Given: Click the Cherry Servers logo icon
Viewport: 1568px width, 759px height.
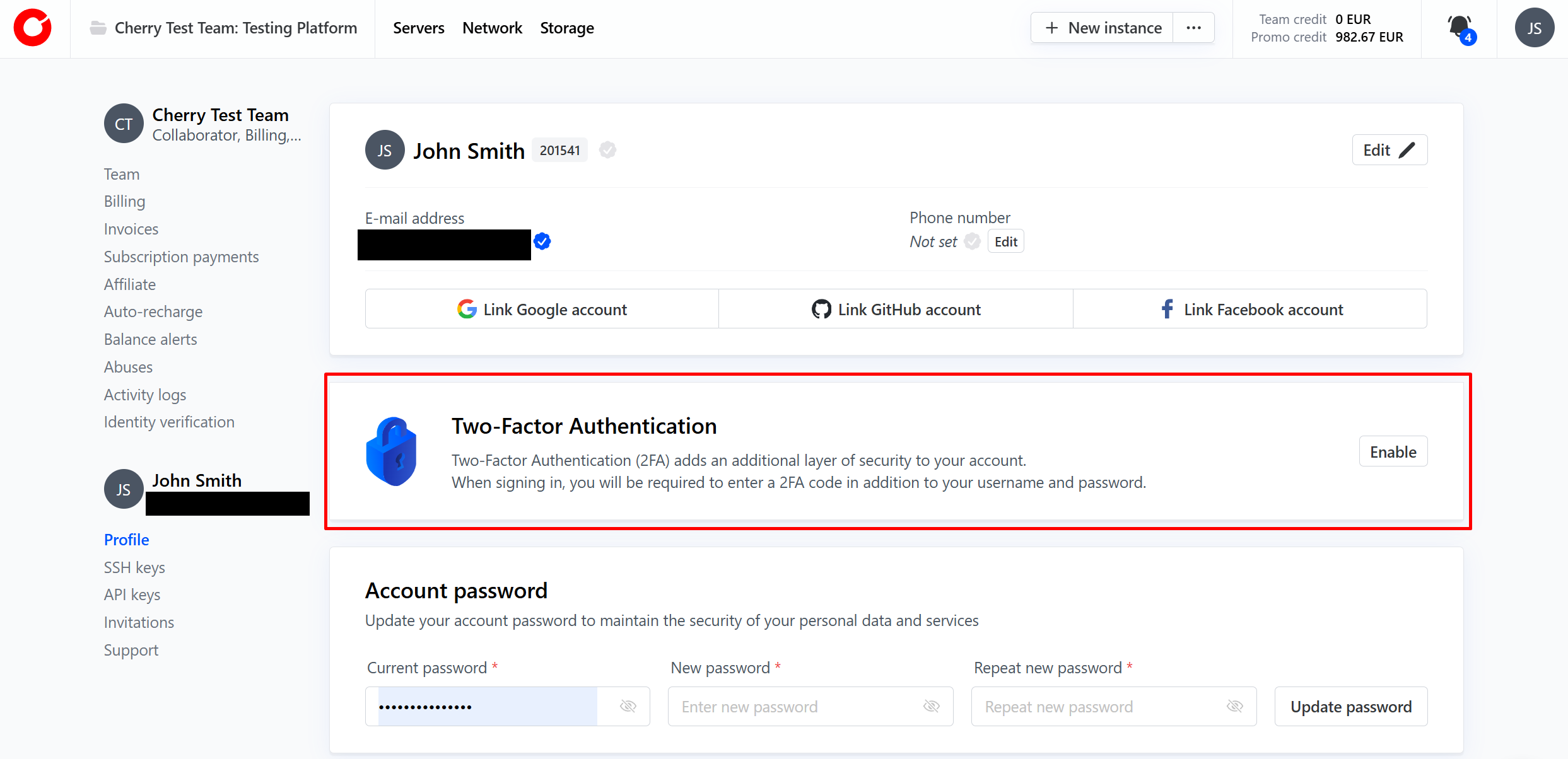Looking at the screenshot, I should click(x=33, y=28).
